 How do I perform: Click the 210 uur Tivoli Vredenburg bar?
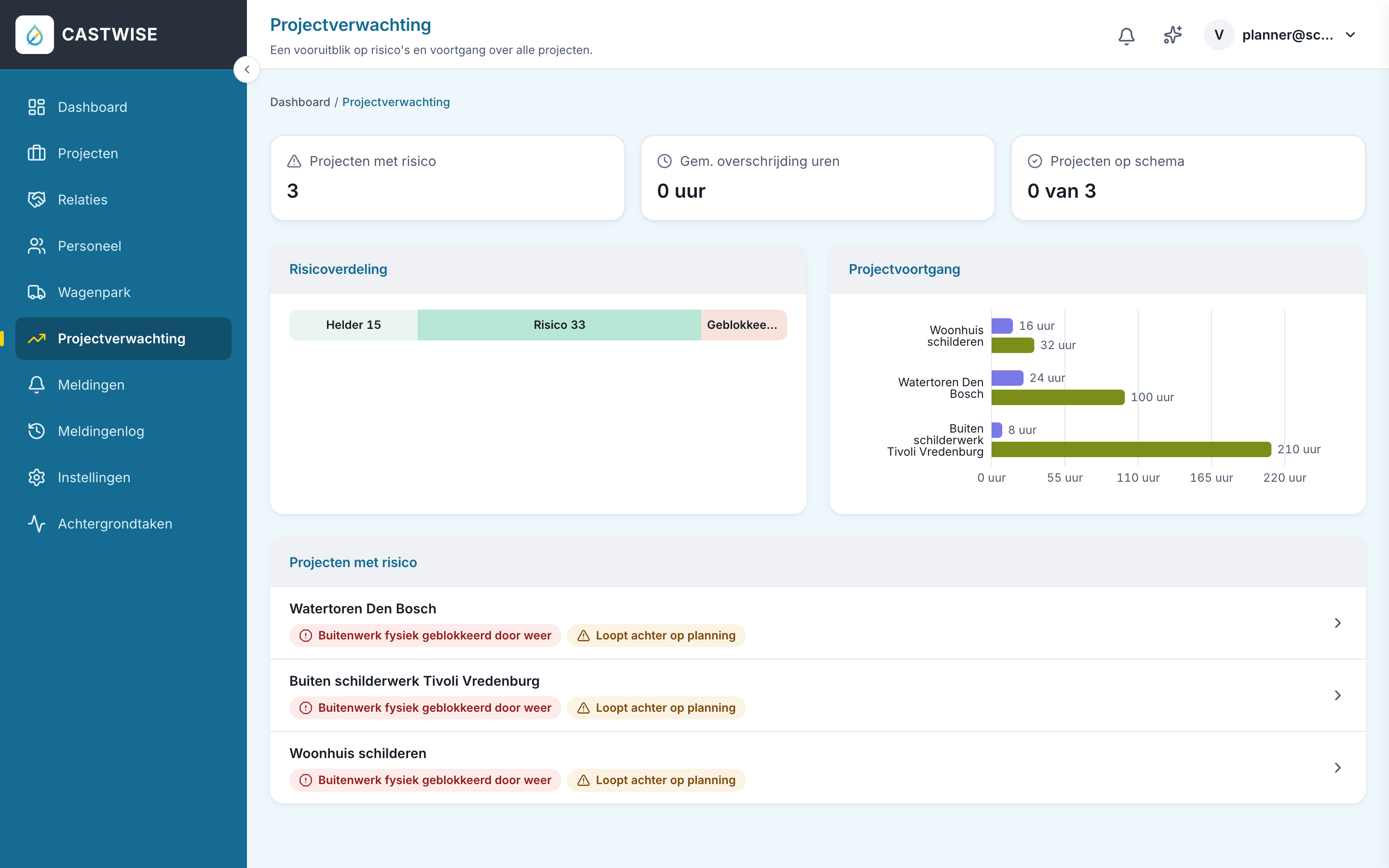[x=1130, y=449]
